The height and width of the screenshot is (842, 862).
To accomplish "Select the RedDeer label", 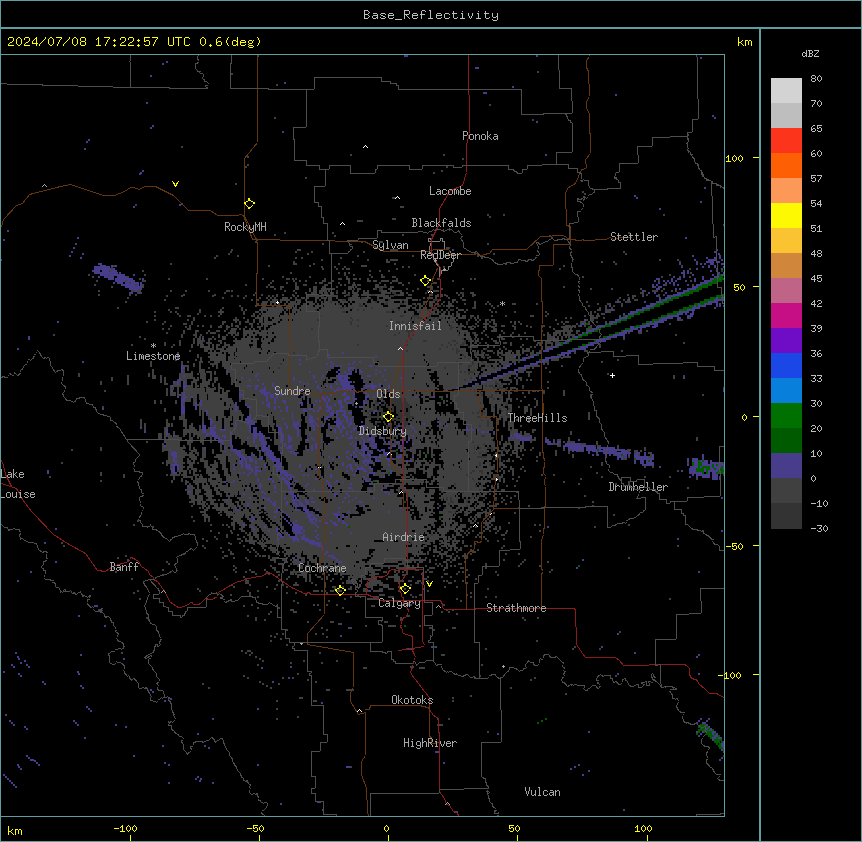I will 440,255.
